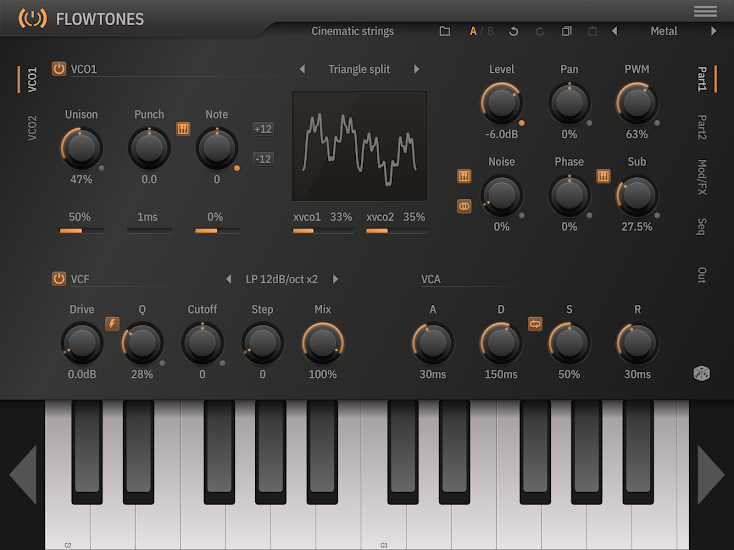Screen dimensions: 734x550
Task: Adjust the xvco2 35% slider
Action: (x=396, y=230)
